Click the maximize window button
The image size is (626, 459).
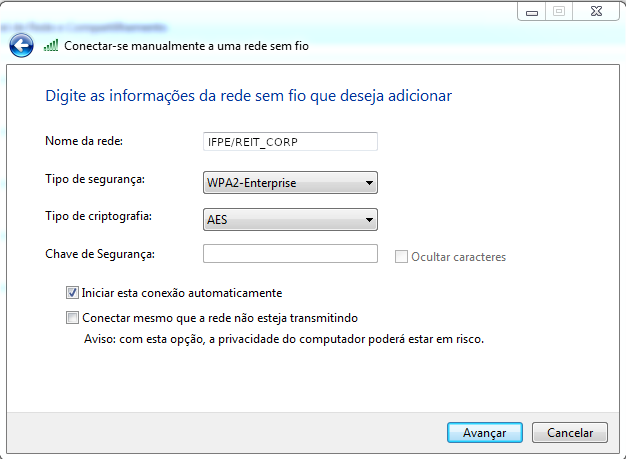(558, 11)
